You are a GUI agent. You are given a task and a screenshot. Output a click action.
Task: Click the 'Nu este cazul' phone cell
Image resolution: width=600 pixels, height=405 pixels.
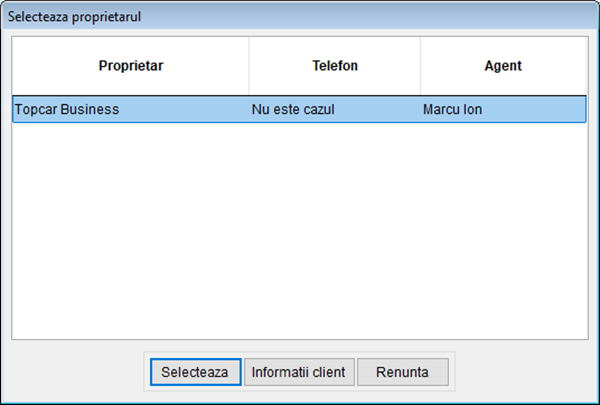pos(335,109)
